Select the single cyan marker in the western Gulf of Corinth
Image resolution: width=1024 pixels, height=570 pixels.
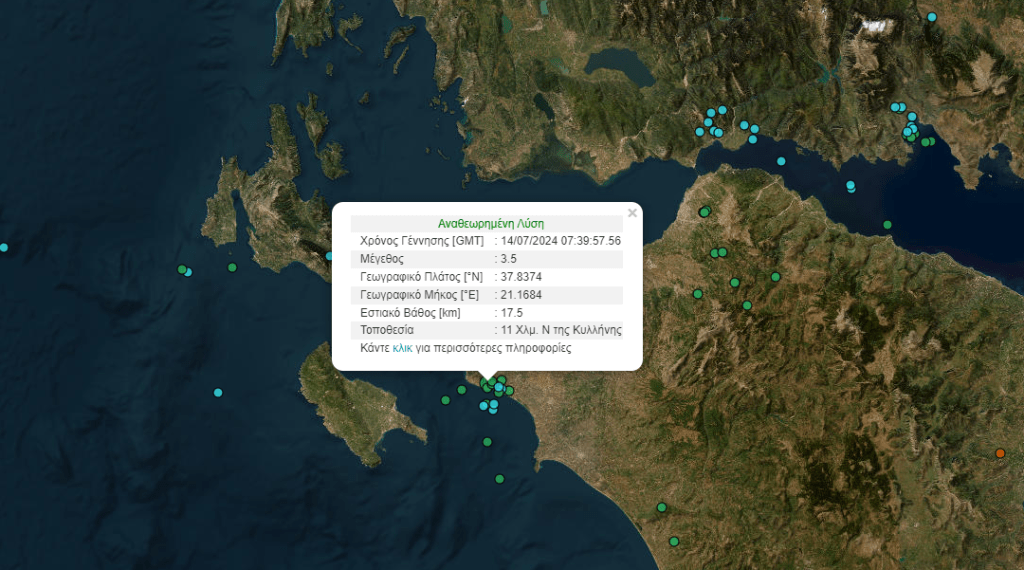(781, 161)
